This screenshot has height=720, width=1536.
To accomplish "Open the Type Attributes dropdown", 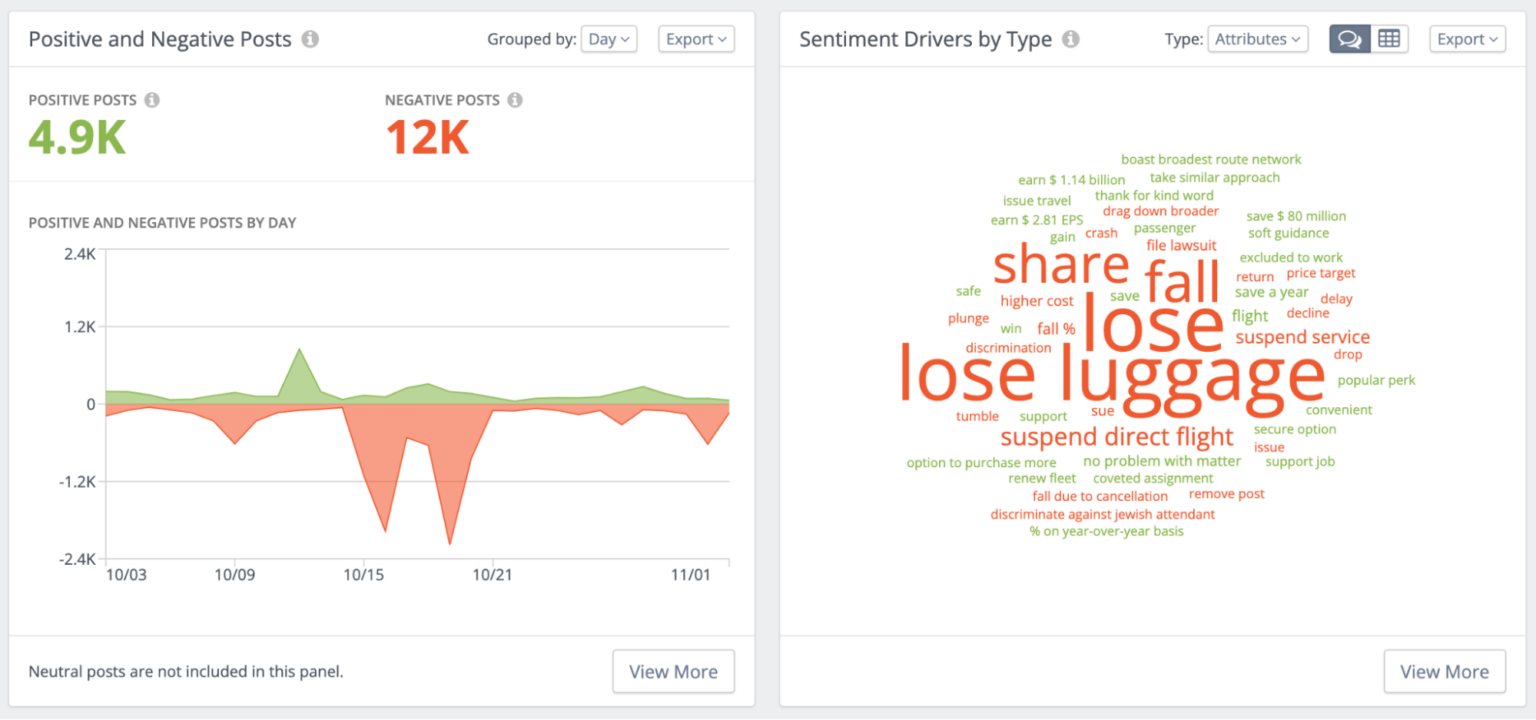I will click(x=1257, y=39).
